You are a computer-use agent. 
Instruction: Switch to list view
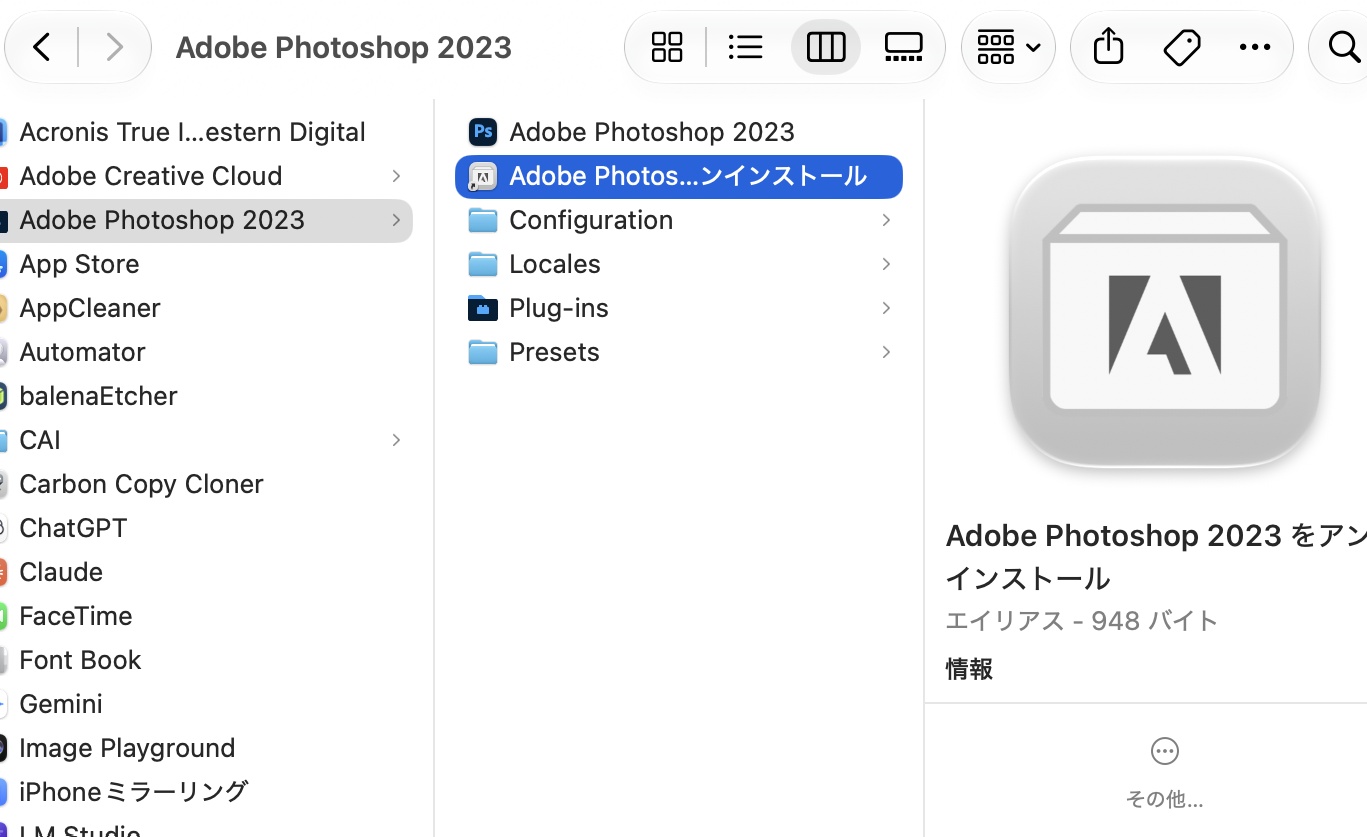click(745, 47)
